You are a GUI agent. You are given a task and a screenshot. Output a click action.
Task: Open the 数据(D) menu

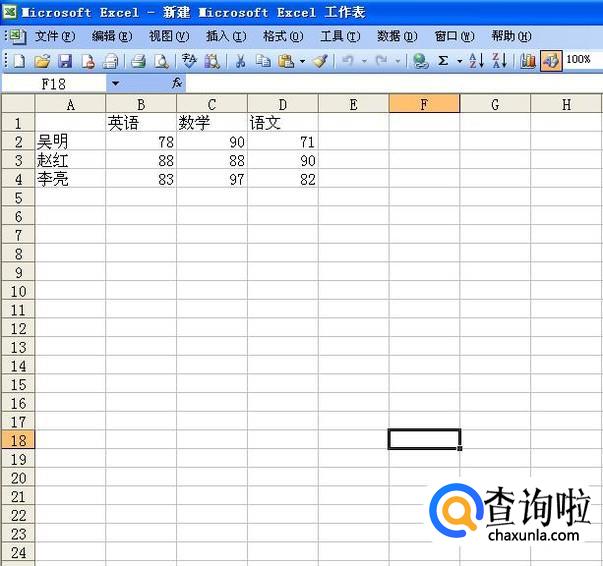point(397,37)
